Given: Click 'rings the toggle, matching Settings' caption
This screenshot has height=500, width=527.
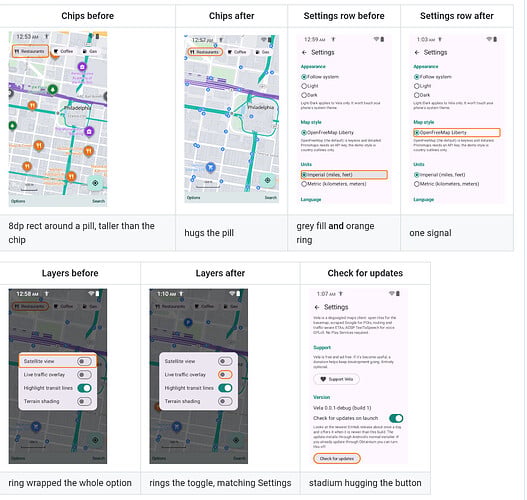Looking at the screenshot, I should point(220,483).
